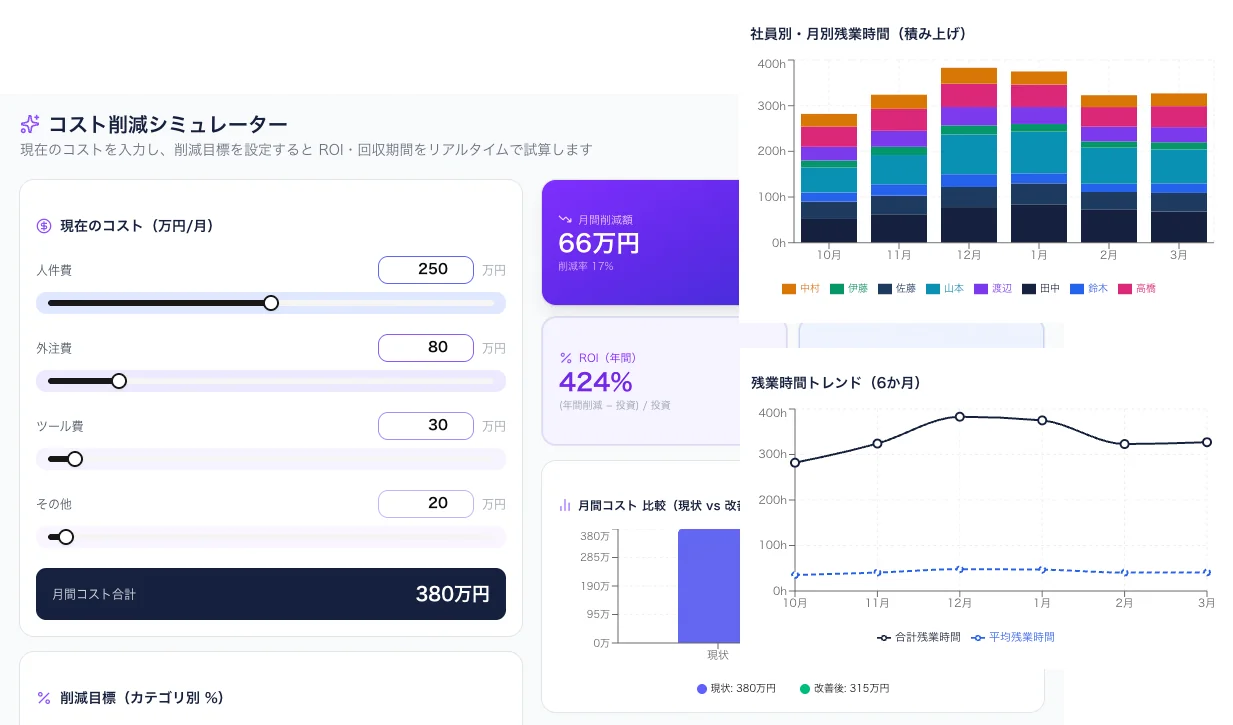1233x725 pixels.
Task: Select the 鈴木 blue legend entry
Action: (1089, 289)
